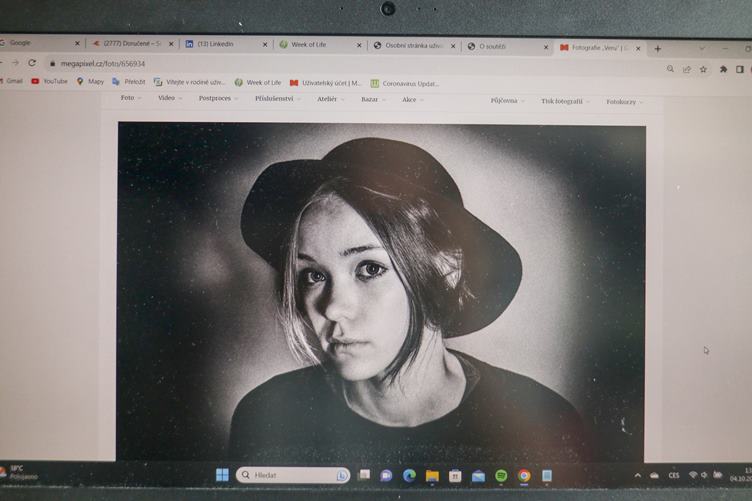Expand the Půjčovna menu
This screenshot has width=752, height=501.
click(x=507, y=101)
